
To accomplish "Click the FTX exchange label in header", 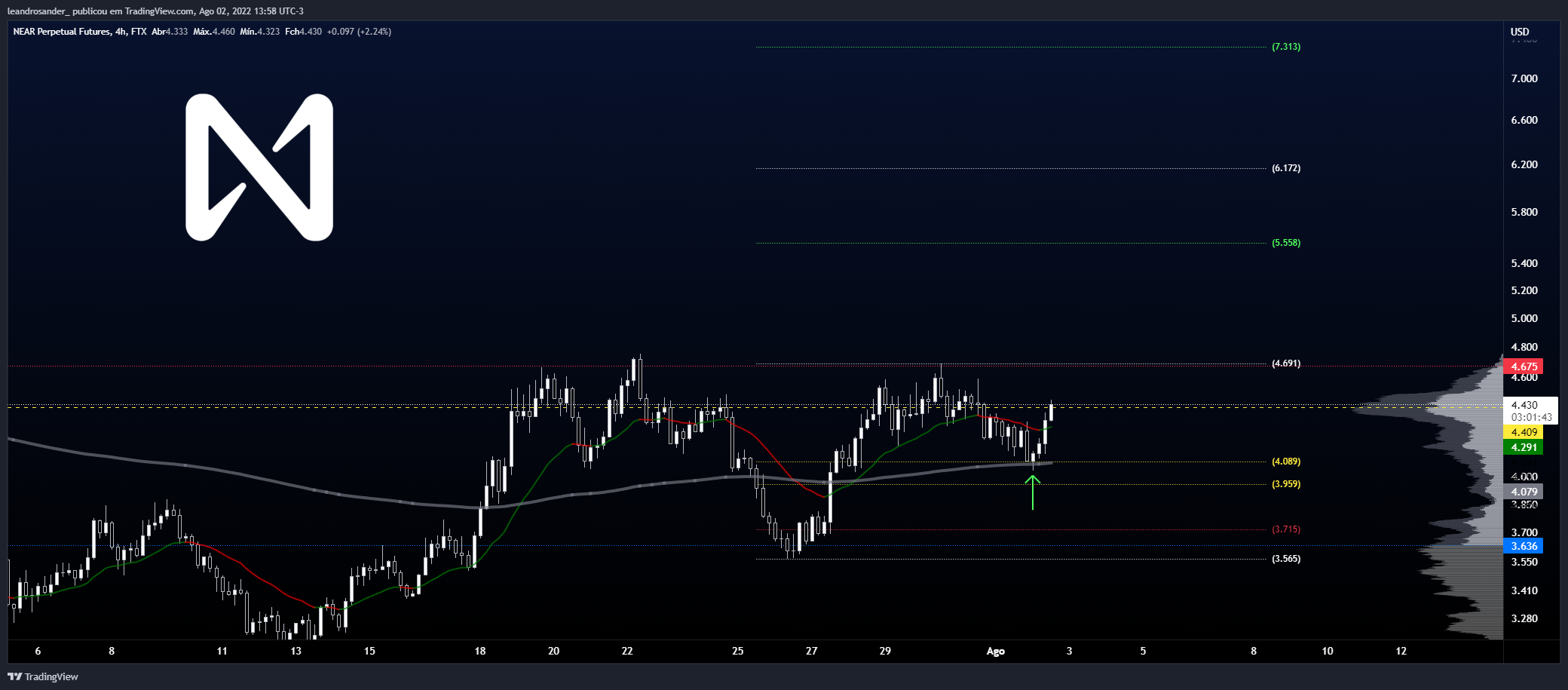I will click(139, 32).
